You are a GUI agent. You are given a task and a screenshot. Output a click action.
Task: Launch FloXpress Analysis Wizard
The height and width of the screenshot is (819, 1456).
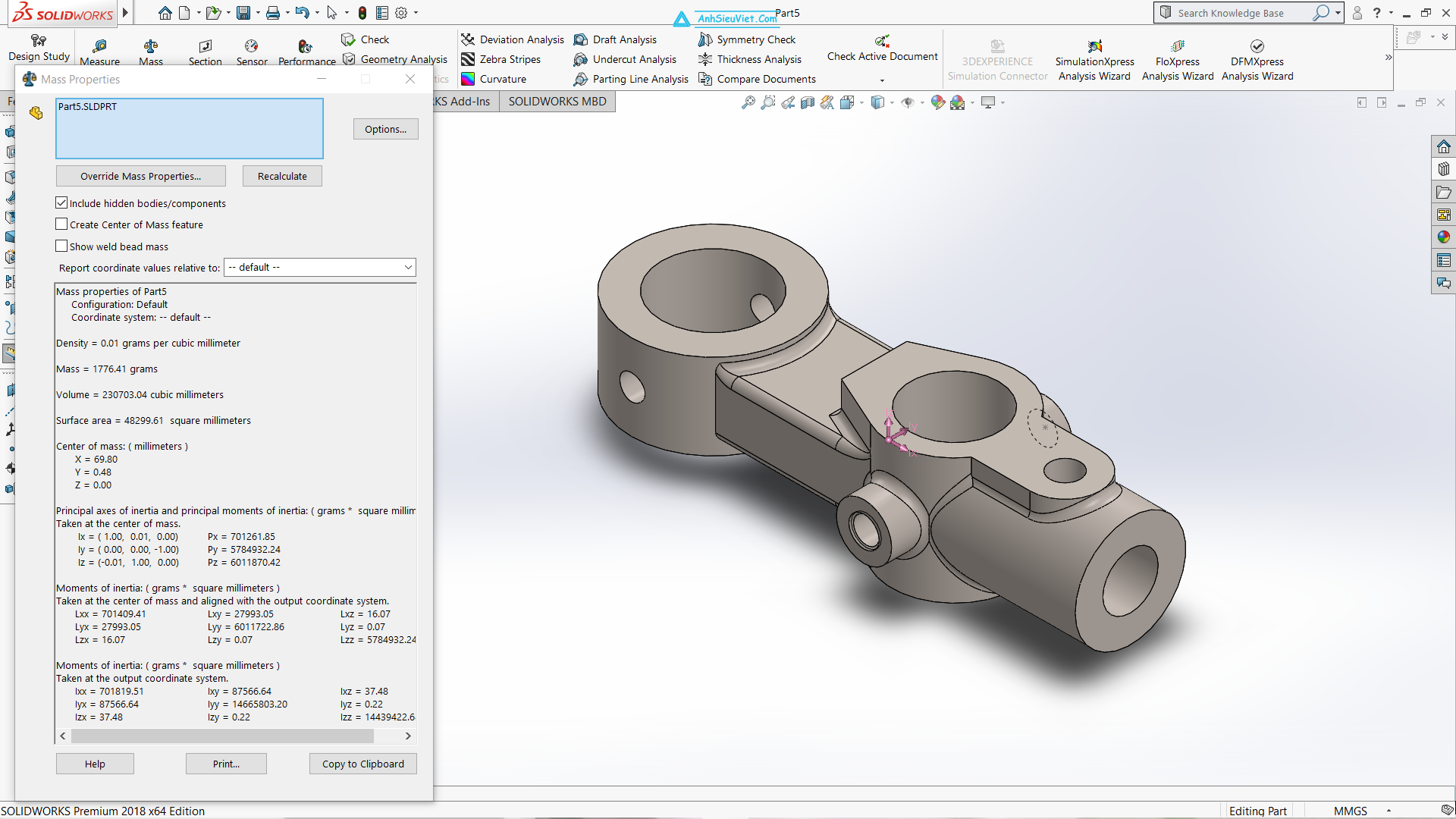1178,61
